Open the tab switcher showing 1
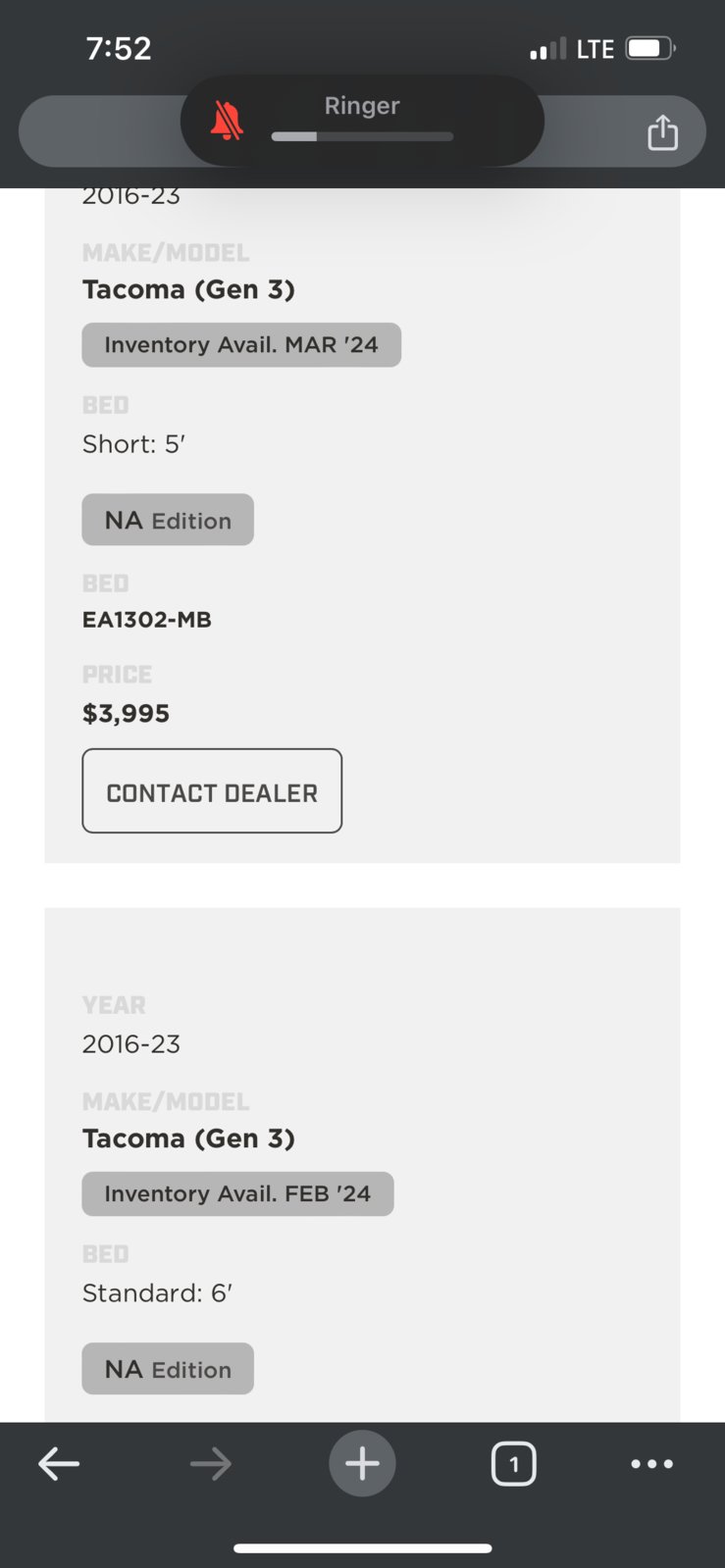This screenshot has height=1568, width=725. pyautogui.click(x=513, y=1464)
